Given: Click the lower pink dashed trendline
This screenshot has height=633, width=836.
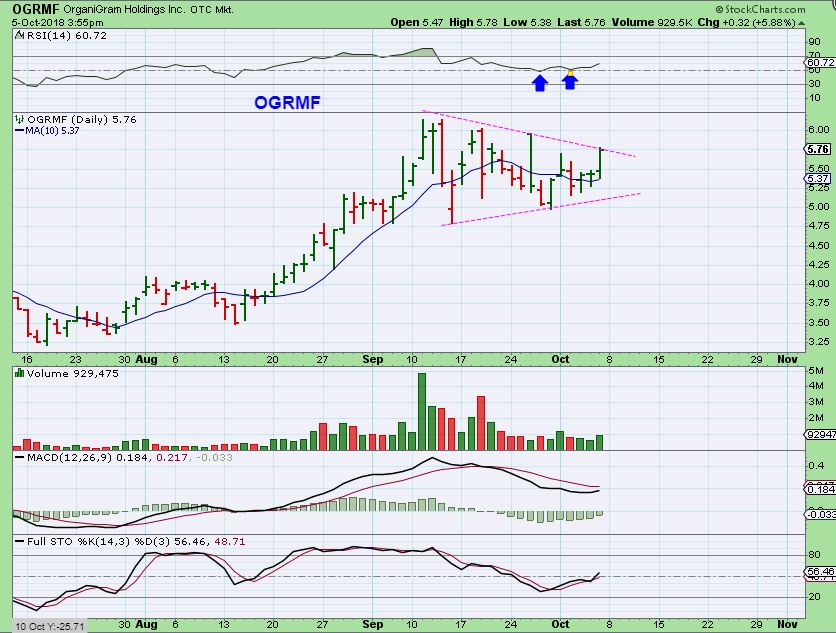Looking at the screenshot, I should (x=541, y=210).
